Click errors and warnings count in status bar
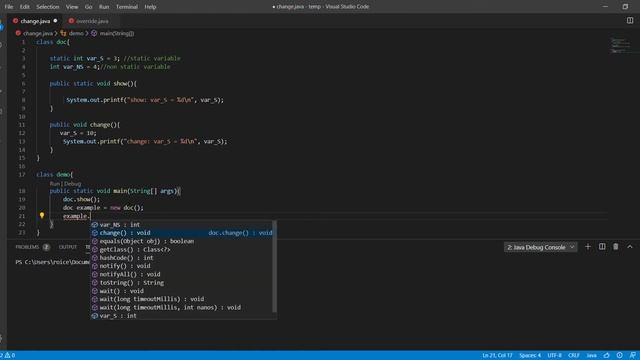 tap(8, 355)
